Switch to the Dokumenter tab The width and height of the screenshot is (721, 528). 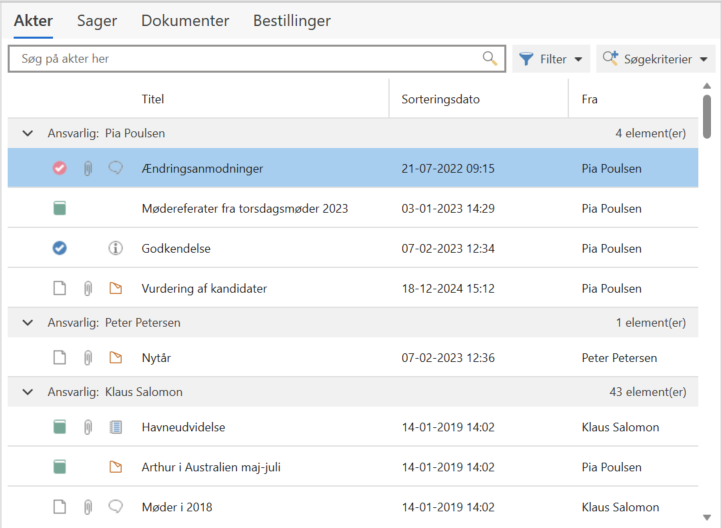coord(185,21)
